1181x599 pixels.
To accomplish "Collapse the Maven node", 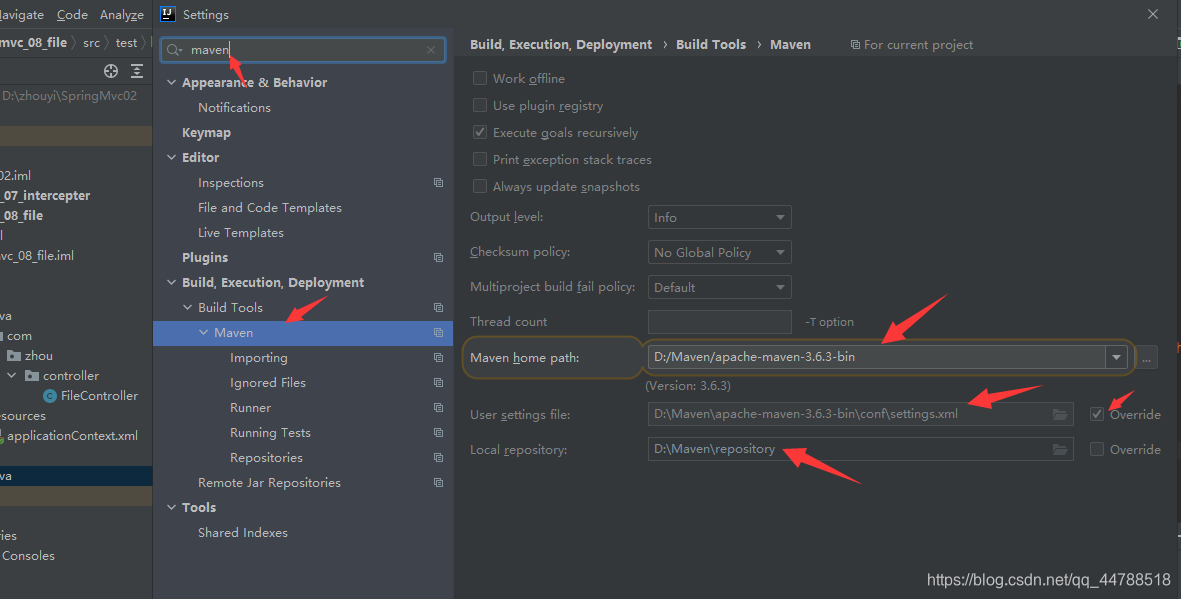I will pyautogui.click(x=203, y=332).
